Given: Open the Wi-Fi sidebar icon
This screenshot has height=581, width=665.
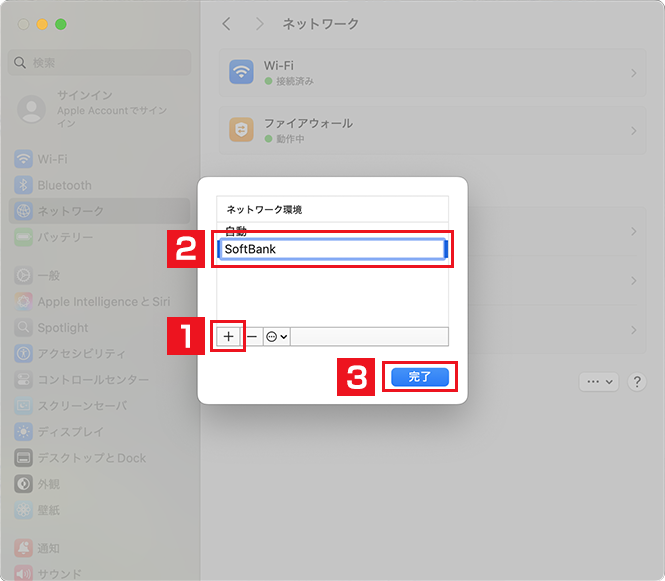Looking at the screenshot, I should pos(23,159).
